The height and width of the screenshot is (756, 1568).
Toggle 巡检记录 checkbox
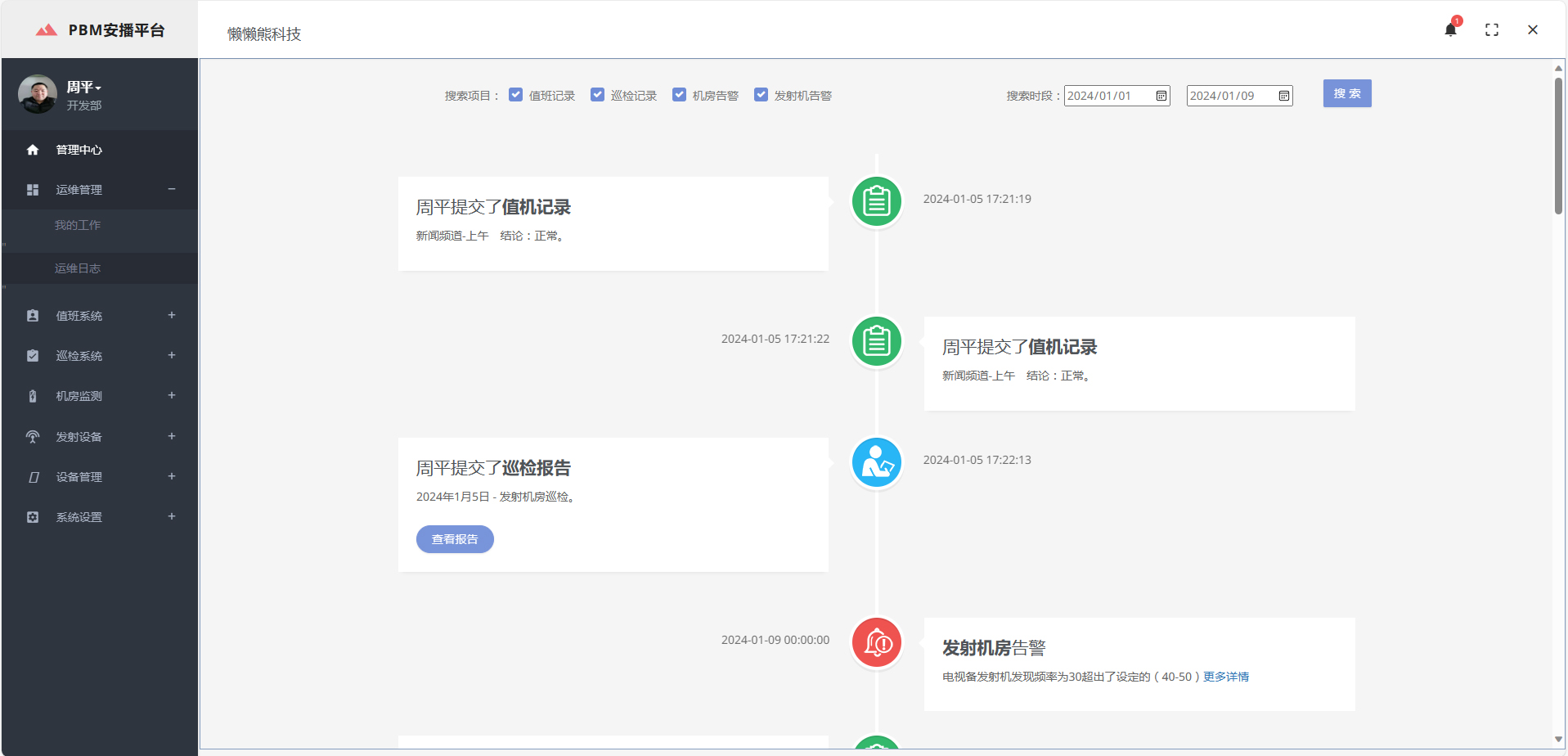(x=598, y=95)
